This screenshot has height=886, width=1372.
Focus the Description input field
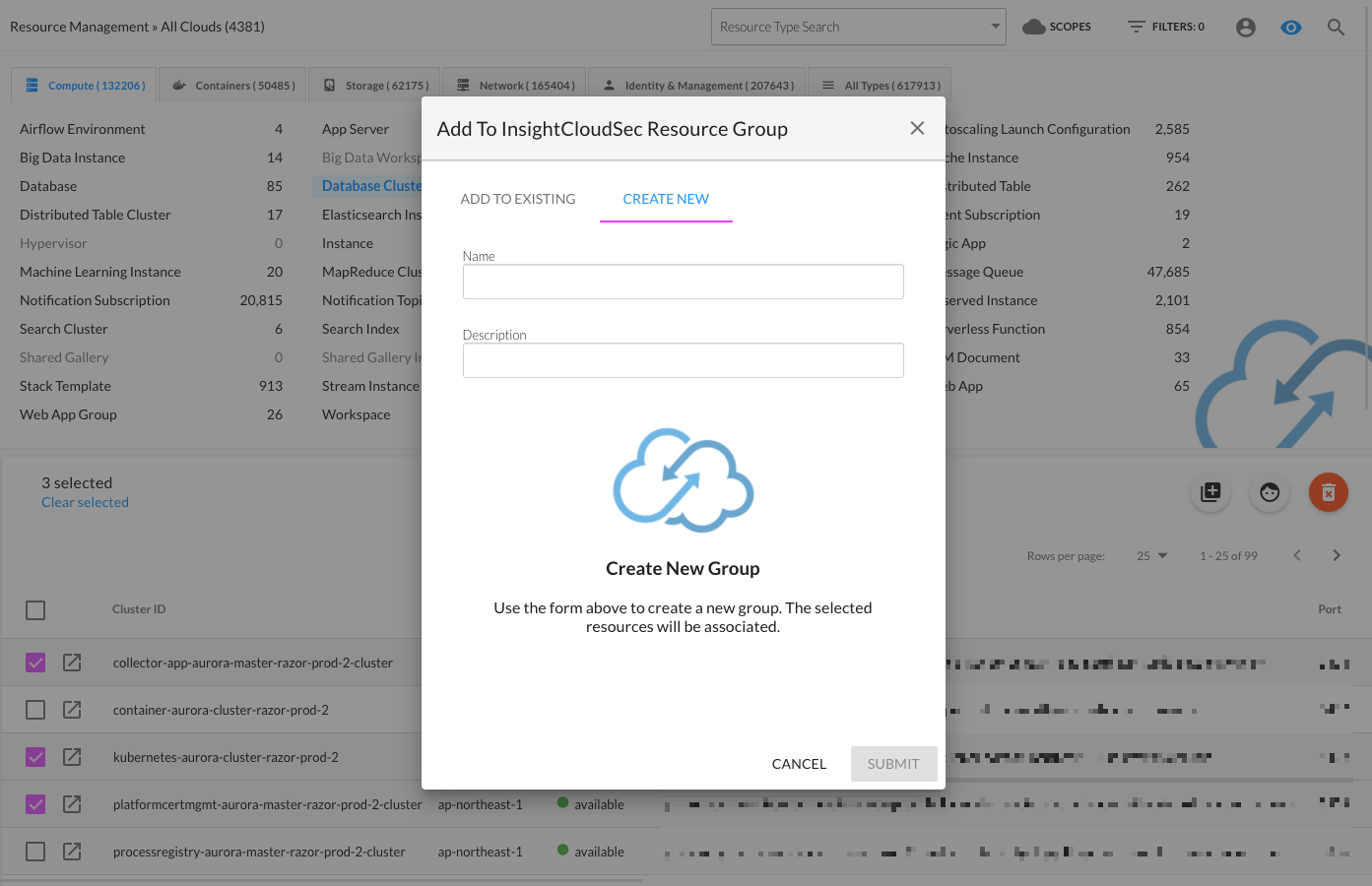click(683, 360)
